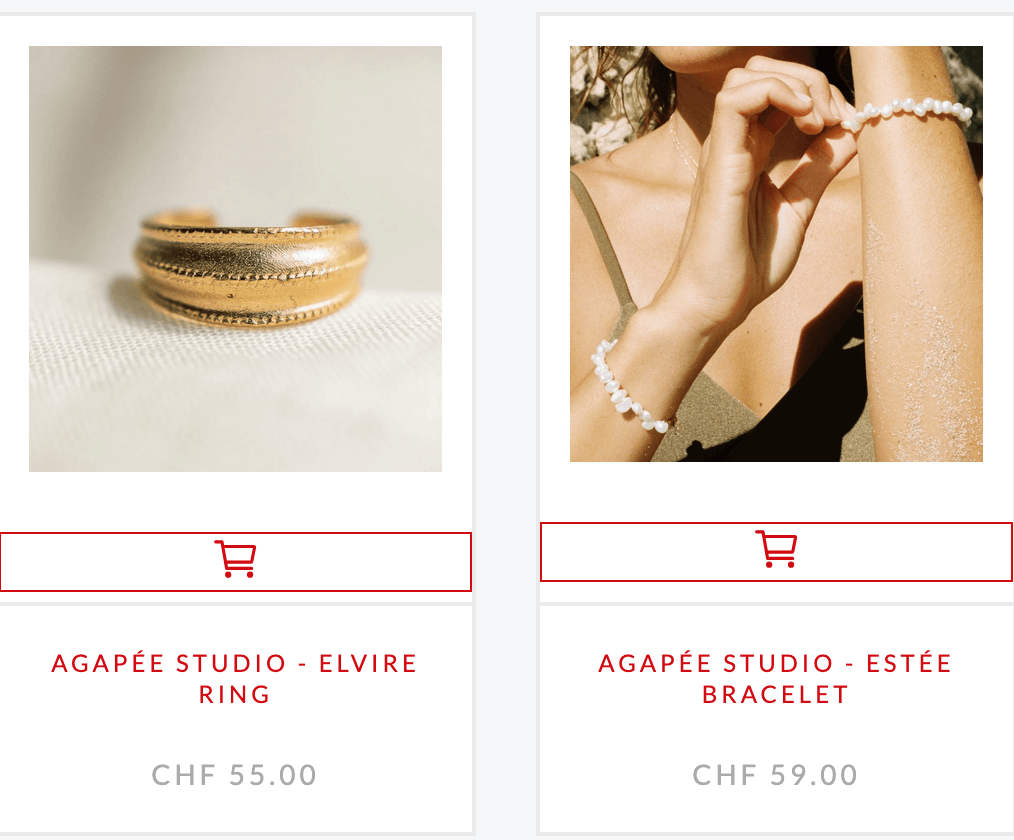Add Elvire Ring to cart via red-outlined button
1014x840 pixels.
coord(235,562)
